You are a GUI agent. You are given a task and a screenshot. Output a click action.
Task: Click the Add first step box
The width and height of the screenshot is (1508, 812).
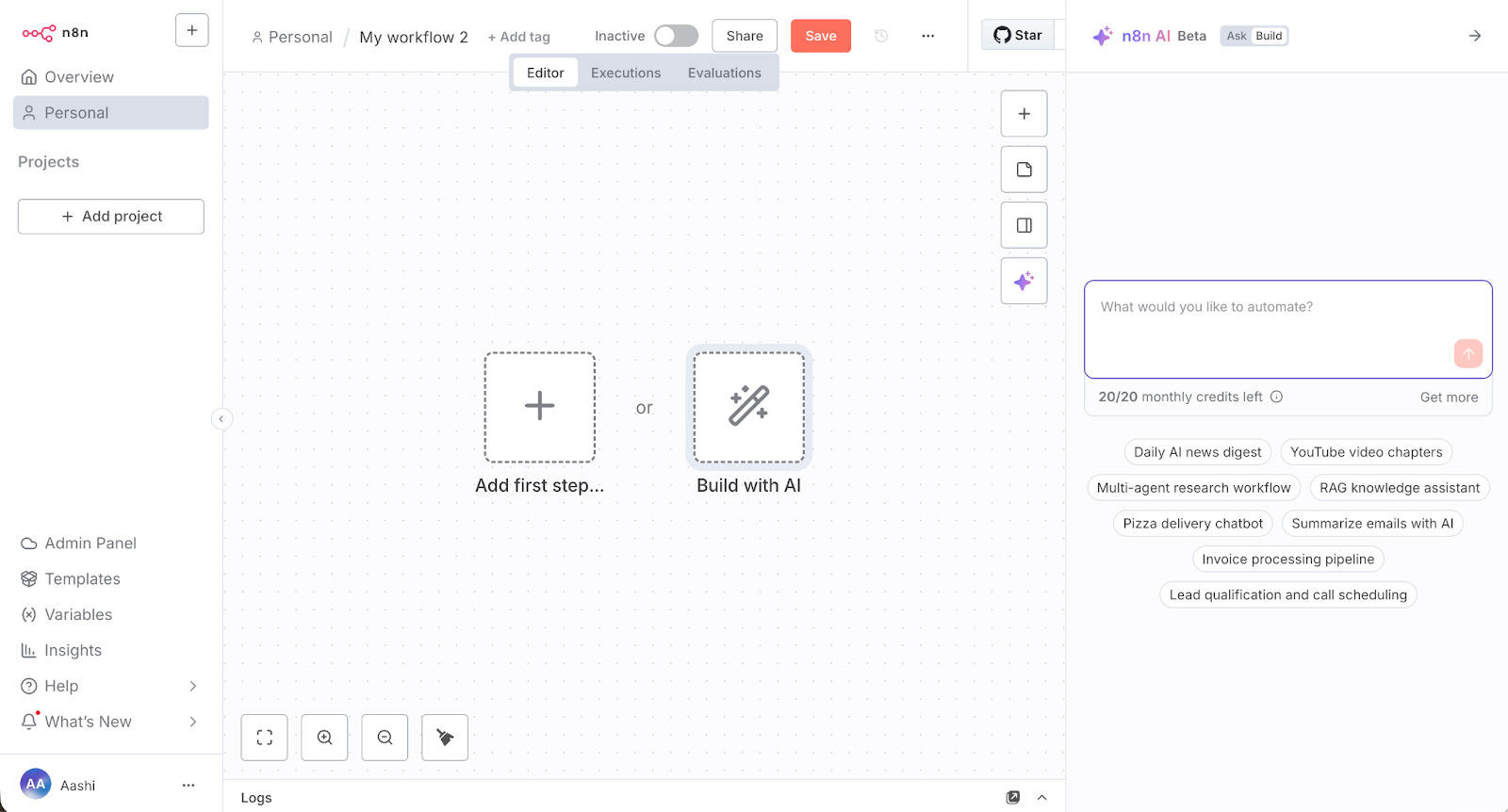click(x=540, y=408)
